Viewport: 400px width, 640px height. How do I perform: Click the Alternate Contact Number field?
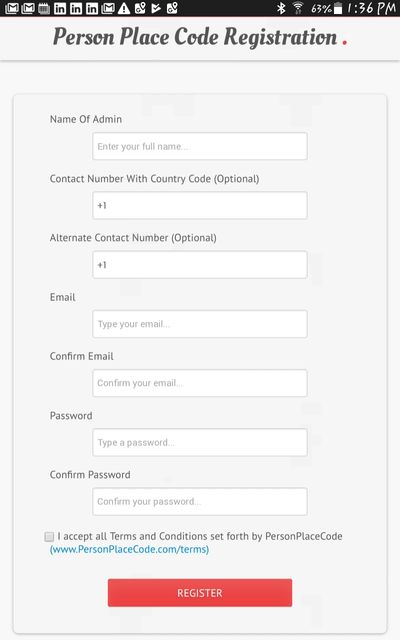tap(200, 265)
